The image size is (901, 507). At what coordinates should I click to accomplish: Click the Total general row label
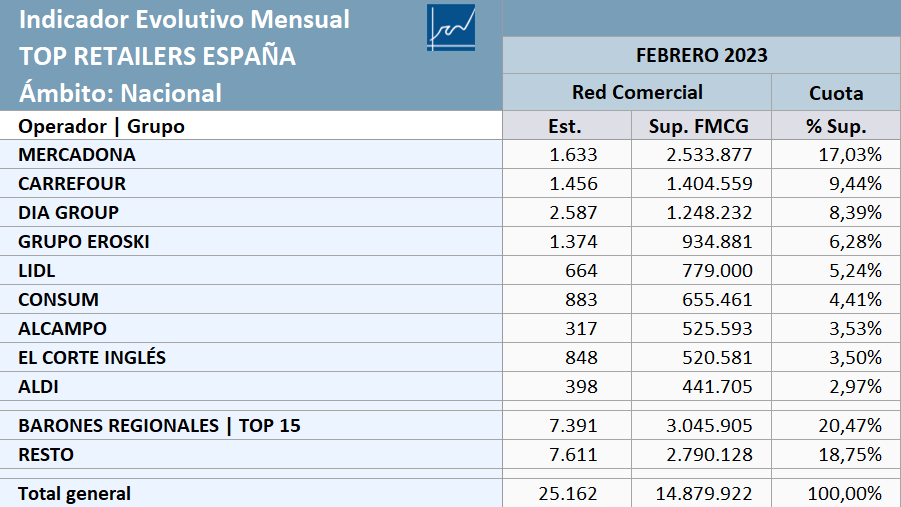(75, 493)
